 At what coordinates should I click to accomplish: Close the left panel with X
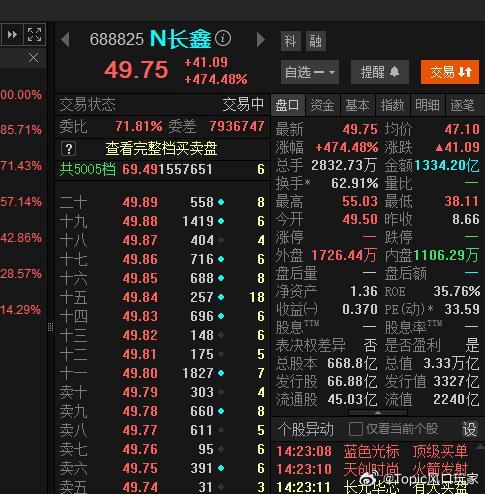(x=33, y=58)
